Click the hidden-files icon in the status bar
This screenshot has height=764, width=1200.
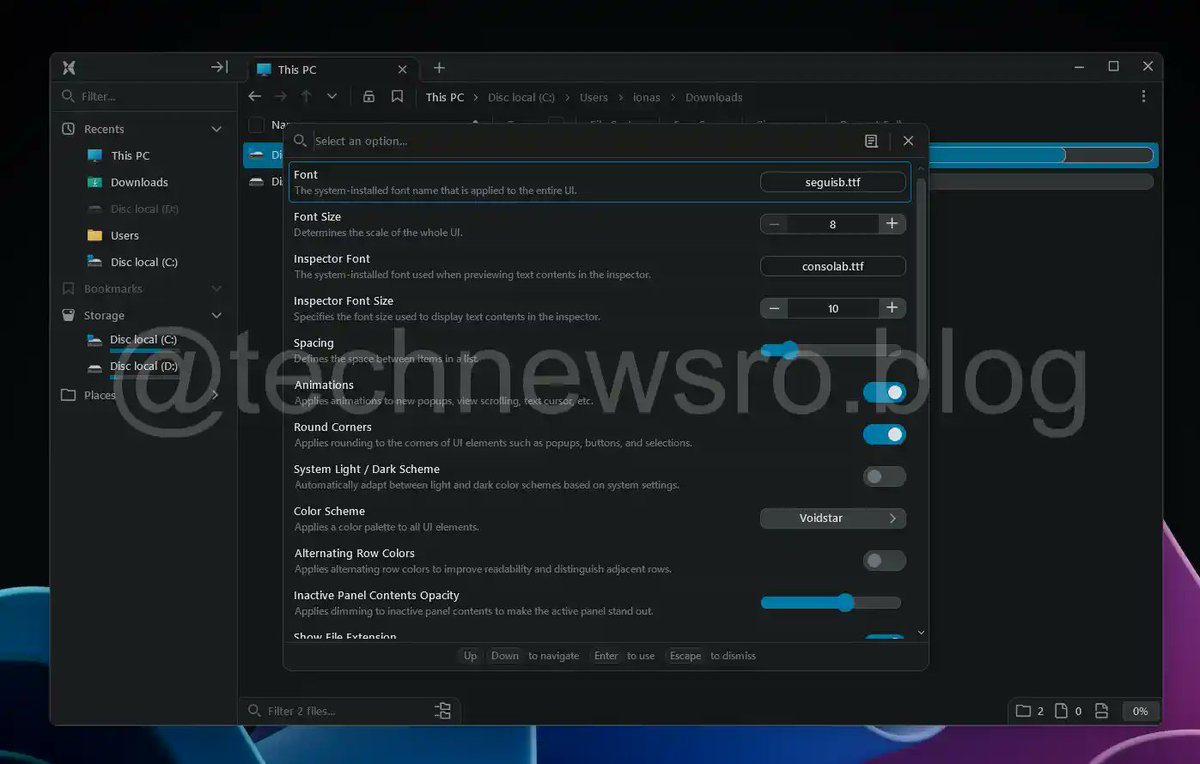tap(1101, 711)
